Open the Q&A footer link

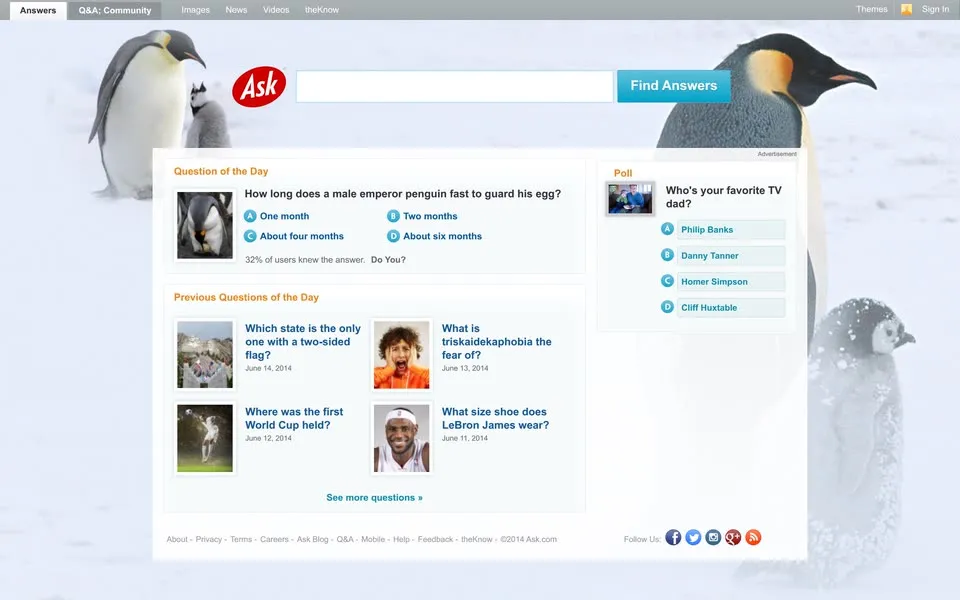(345, 539)
